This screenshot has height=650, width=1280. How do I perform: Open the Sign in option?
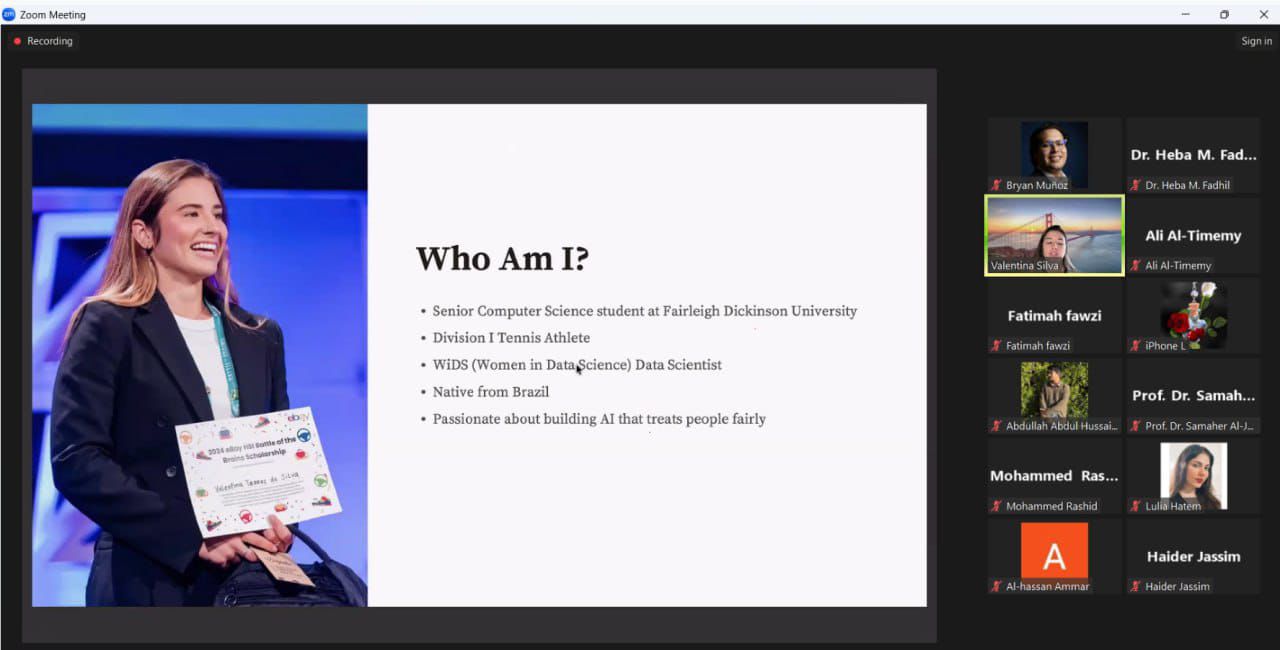(1256, 41)
